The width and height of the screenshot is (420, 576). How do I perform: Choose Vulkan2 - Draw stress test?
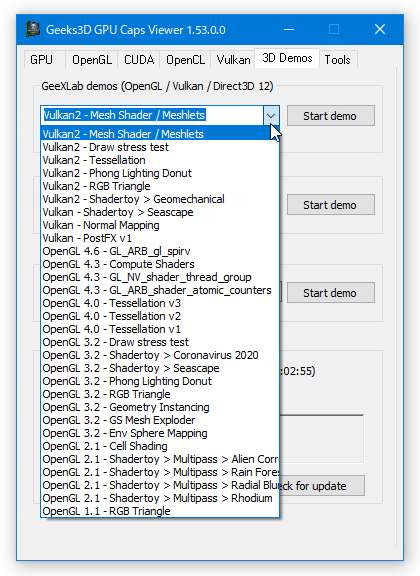click(x=160, y=147)
